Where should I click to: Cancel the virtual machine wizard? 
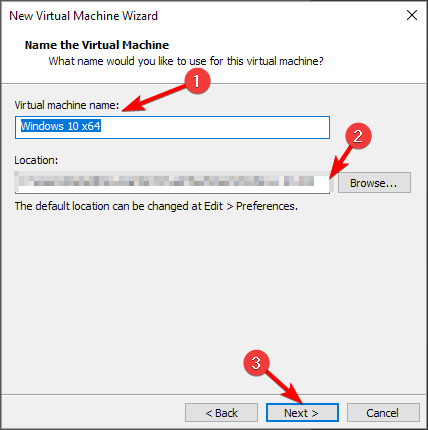(383, 413)
